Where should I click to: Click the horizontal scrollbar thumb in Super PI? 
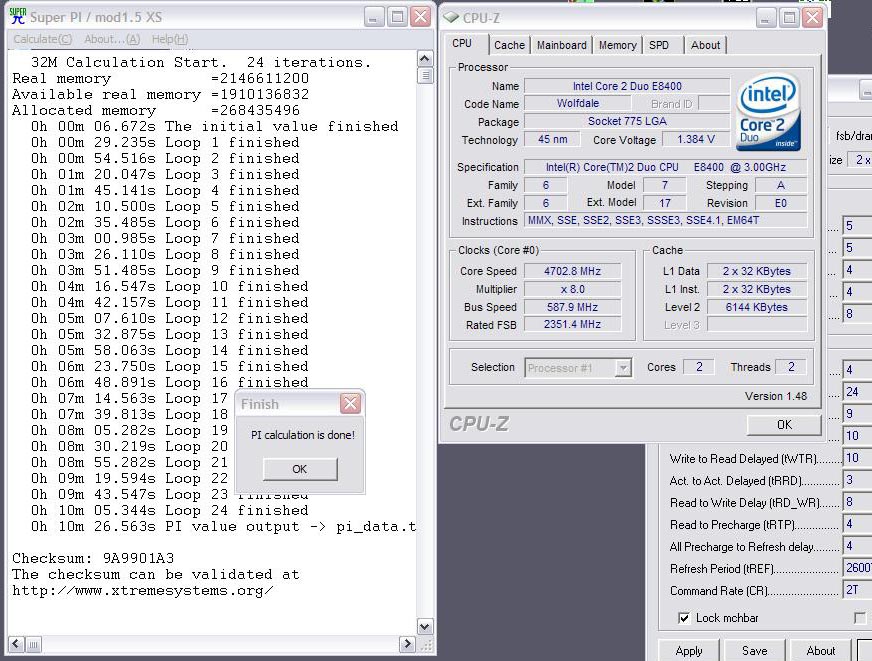point(34,645)
